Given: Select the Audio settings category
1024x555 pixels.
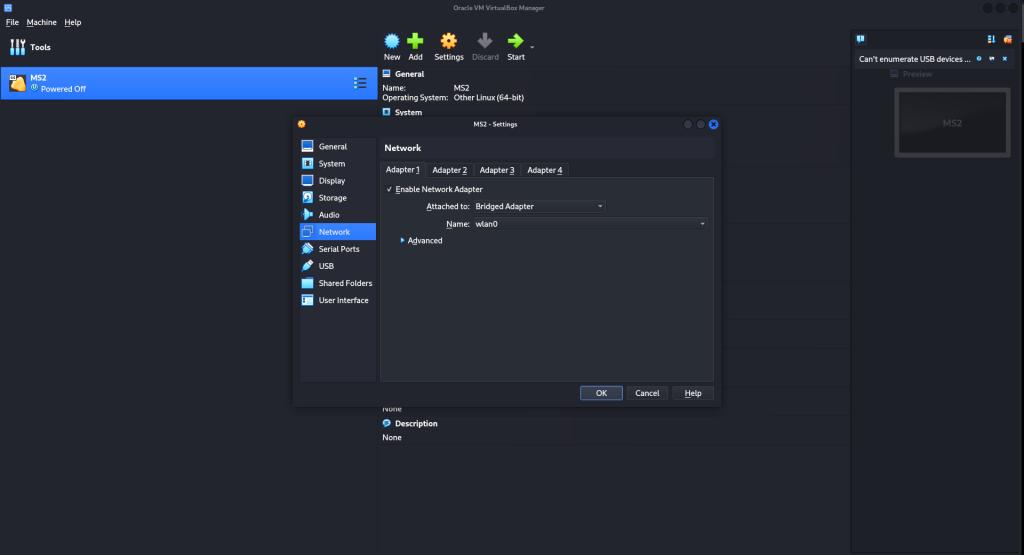Looking at the screenshot, I should point(329,215).
